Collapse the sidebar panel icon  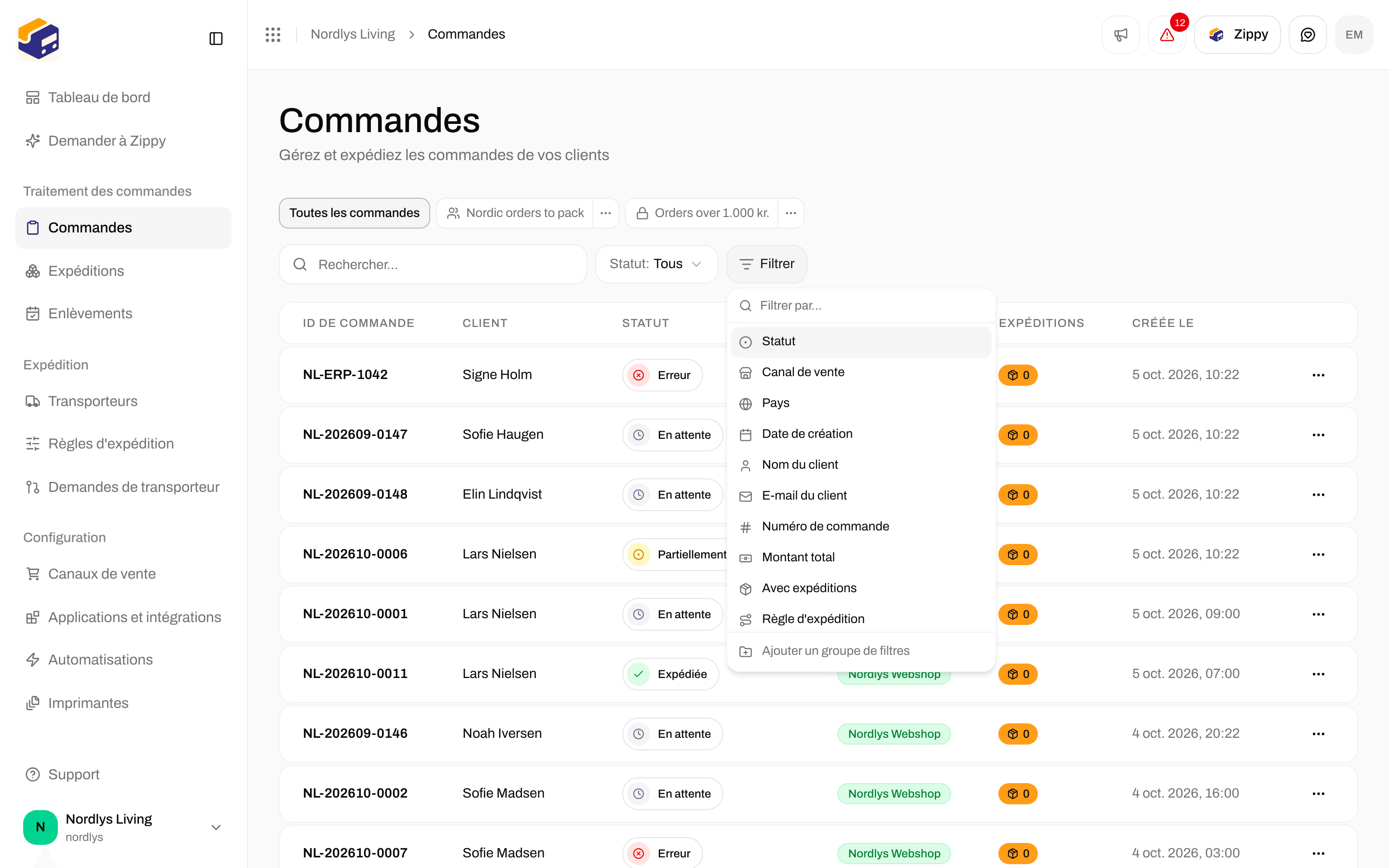(216, 39)
